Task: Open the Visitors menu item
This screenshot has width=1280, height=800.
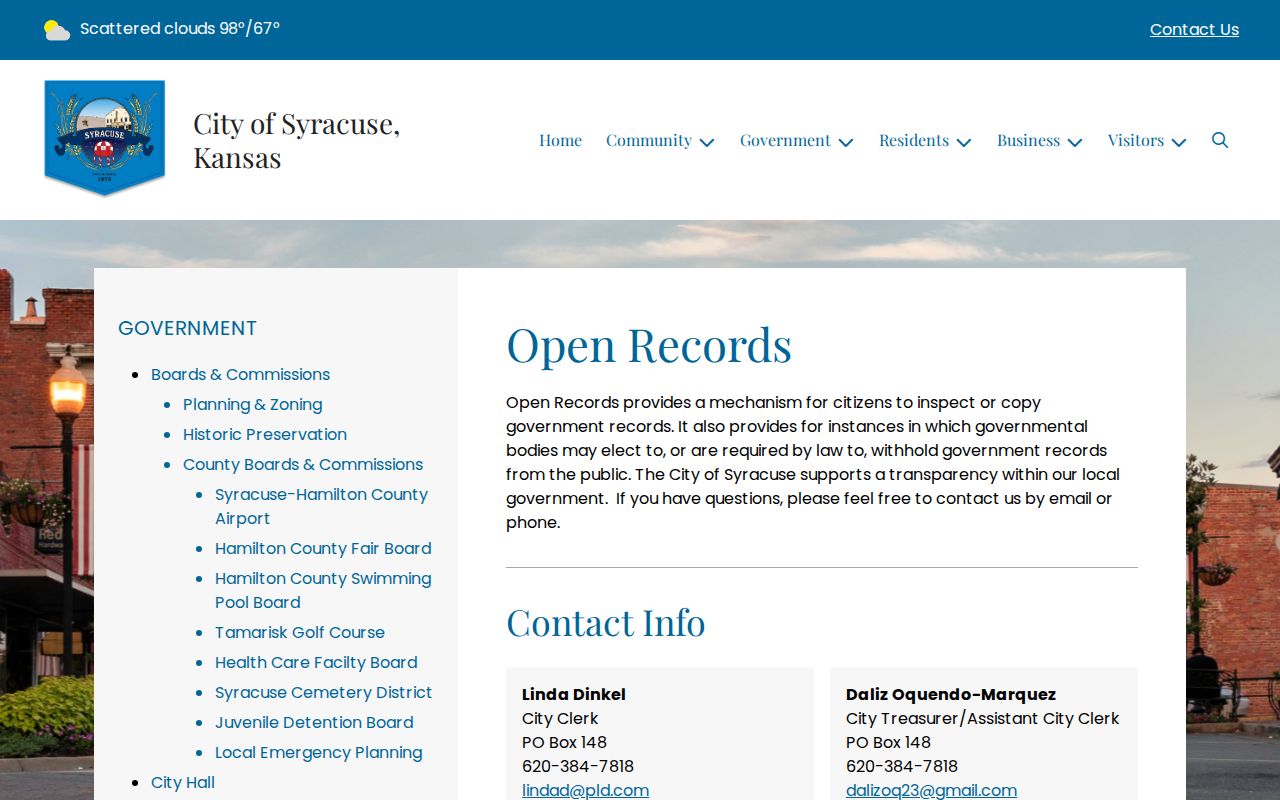Action: pyautogui.click(x=1136, y=140)
